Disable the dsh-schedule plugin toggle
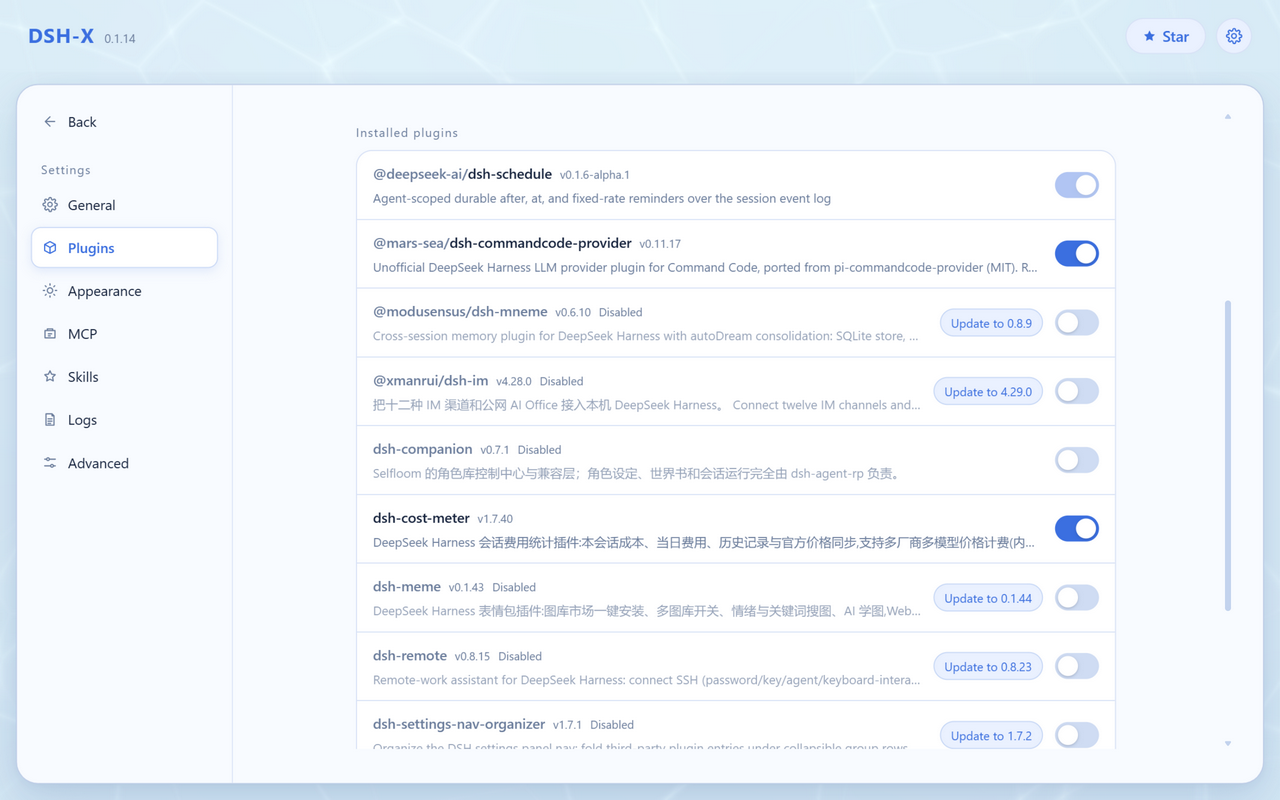 pyautogui.click(x=1077, y=185)
